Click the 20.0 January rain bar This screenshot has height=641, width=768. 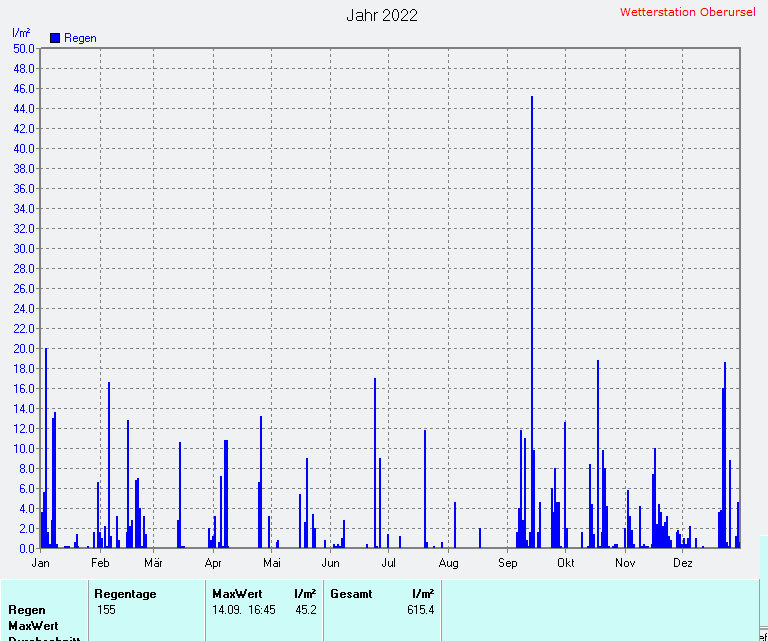pyautogui.click(x=46, y=448)
